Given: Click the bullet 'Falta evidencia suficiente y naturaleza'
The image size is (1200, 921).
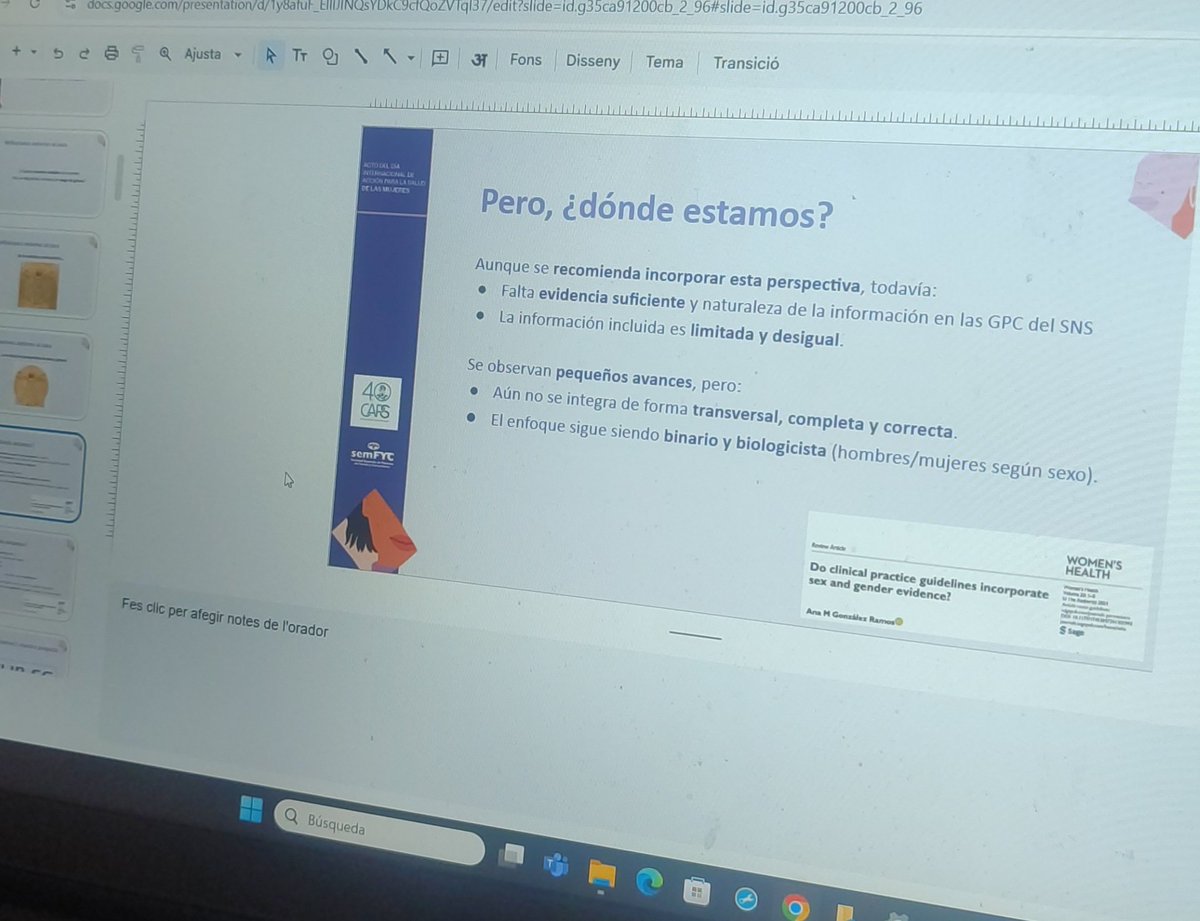Looking at the screenshot, I should click(x=797, y=312).
